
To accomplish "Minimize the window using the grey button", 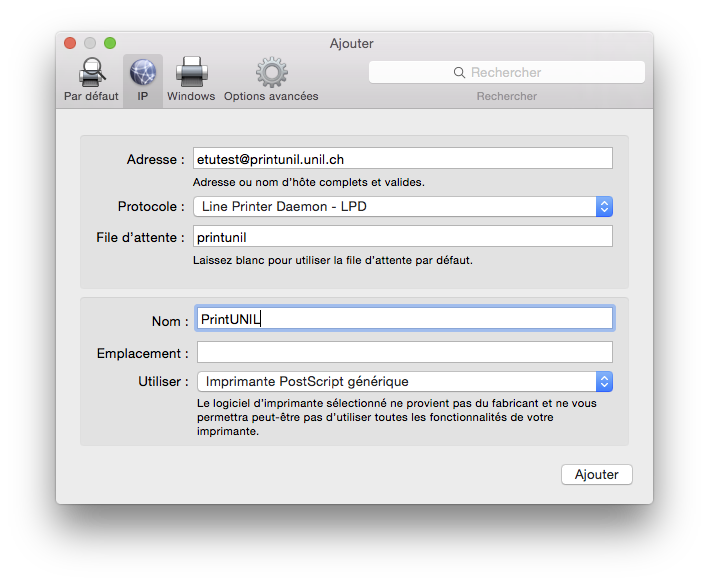I will tap(90, 43).
